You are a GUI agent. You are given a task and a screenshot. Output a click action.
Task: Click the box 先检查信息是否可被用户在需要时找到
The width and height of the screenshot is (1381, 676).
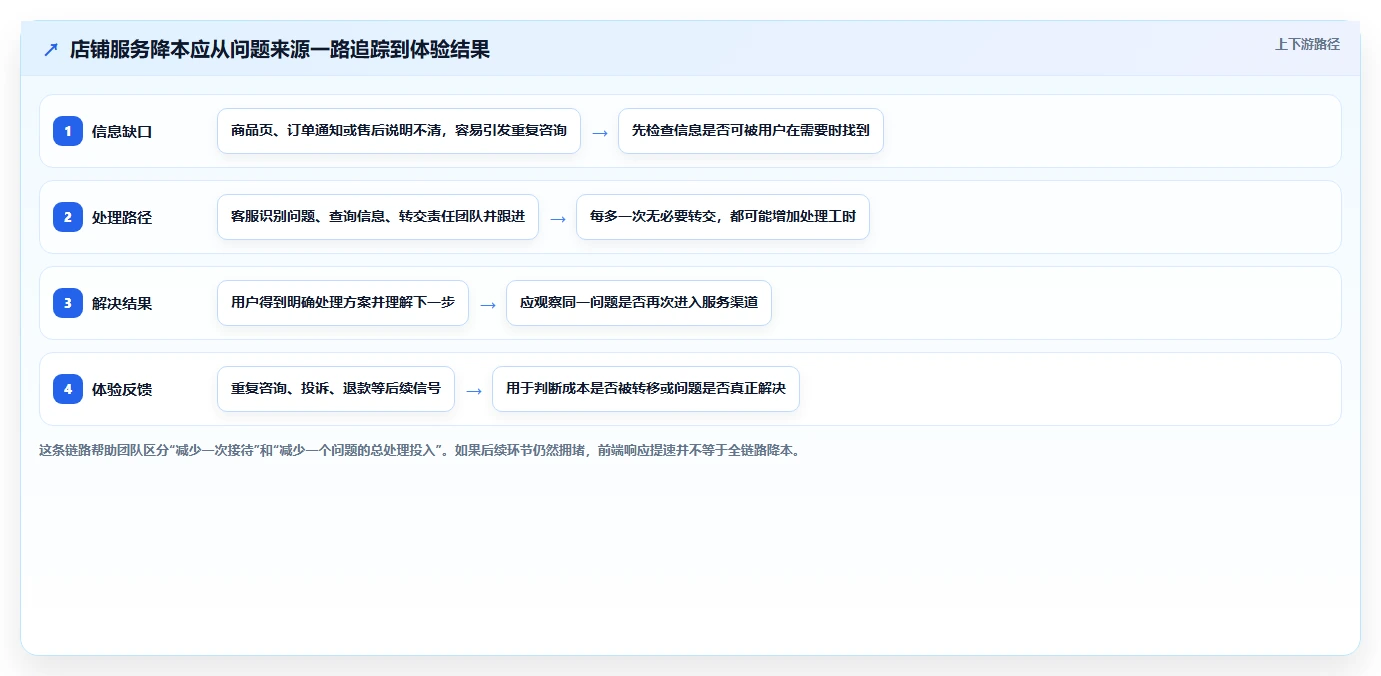[751, 131]
